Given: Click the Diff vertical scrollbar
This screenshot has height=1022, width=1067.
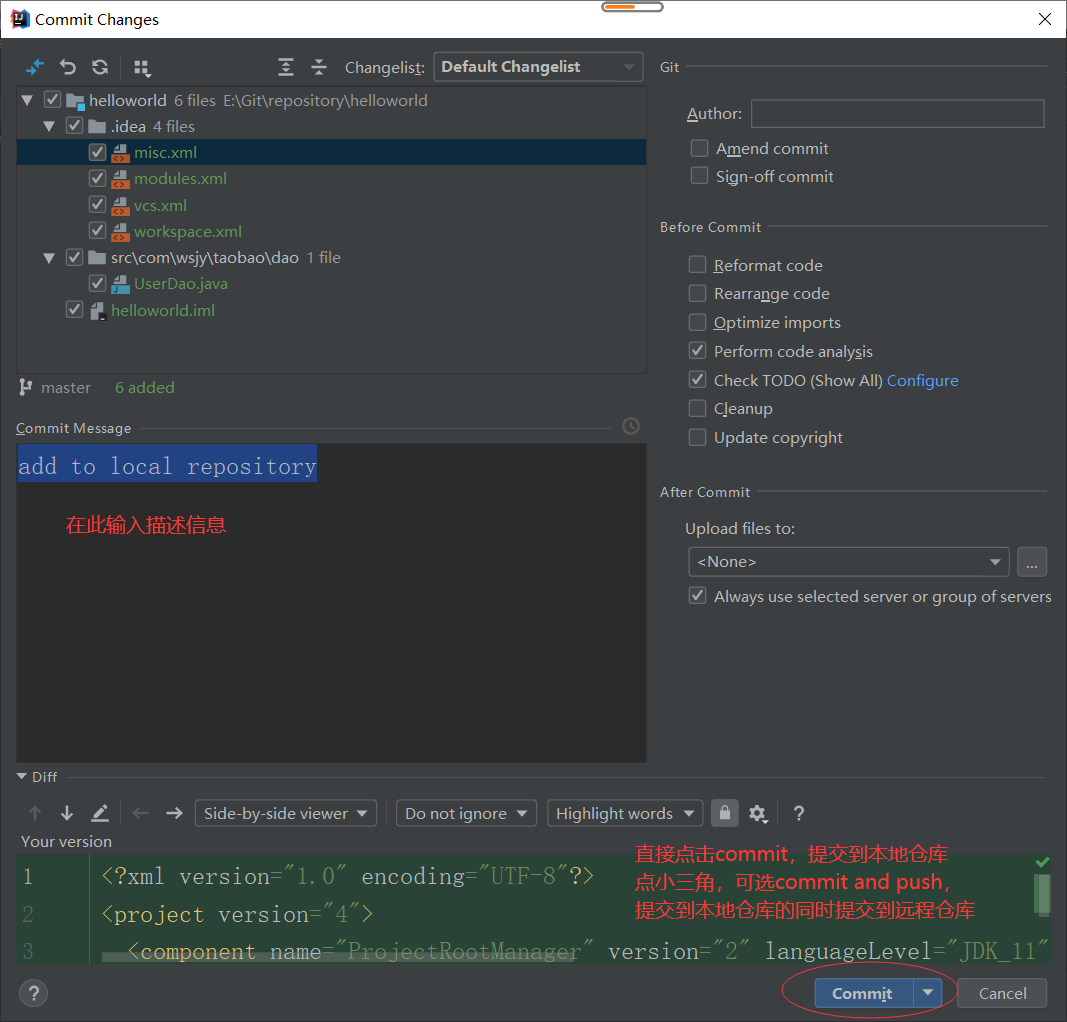Looking at the screenshot, I should click(x=1041, y=894).
